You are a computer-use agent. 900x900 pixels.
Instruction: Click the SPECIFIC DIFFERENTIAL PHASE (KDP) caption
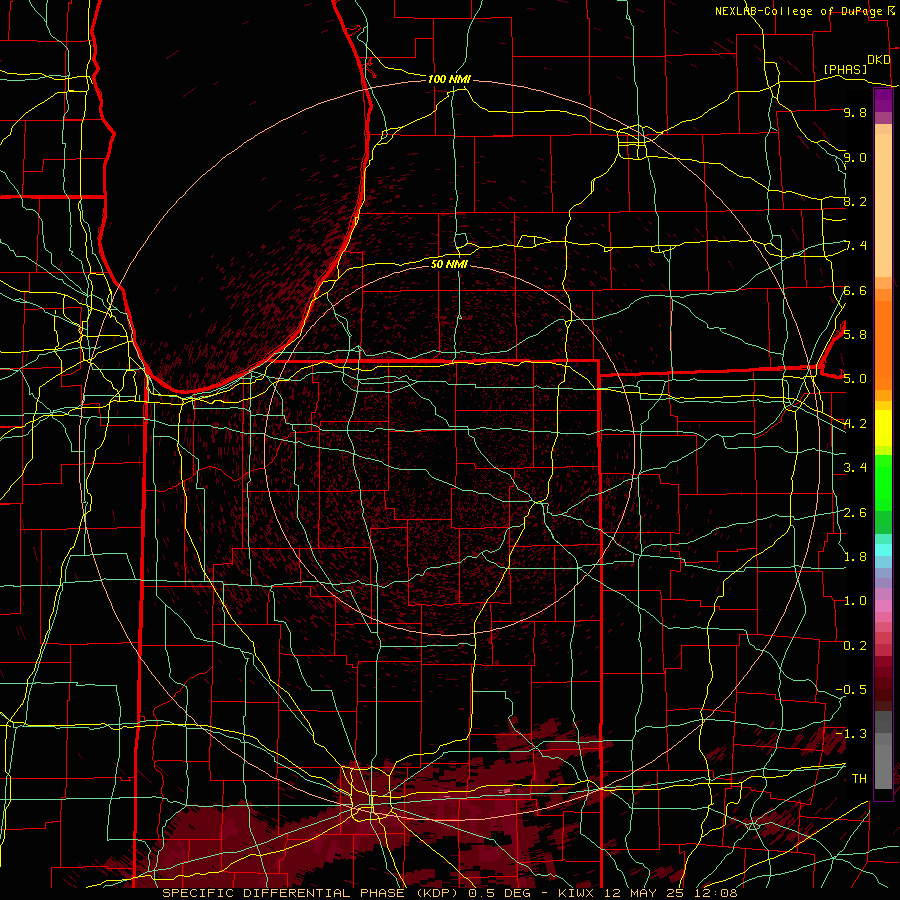coord(311,893)
